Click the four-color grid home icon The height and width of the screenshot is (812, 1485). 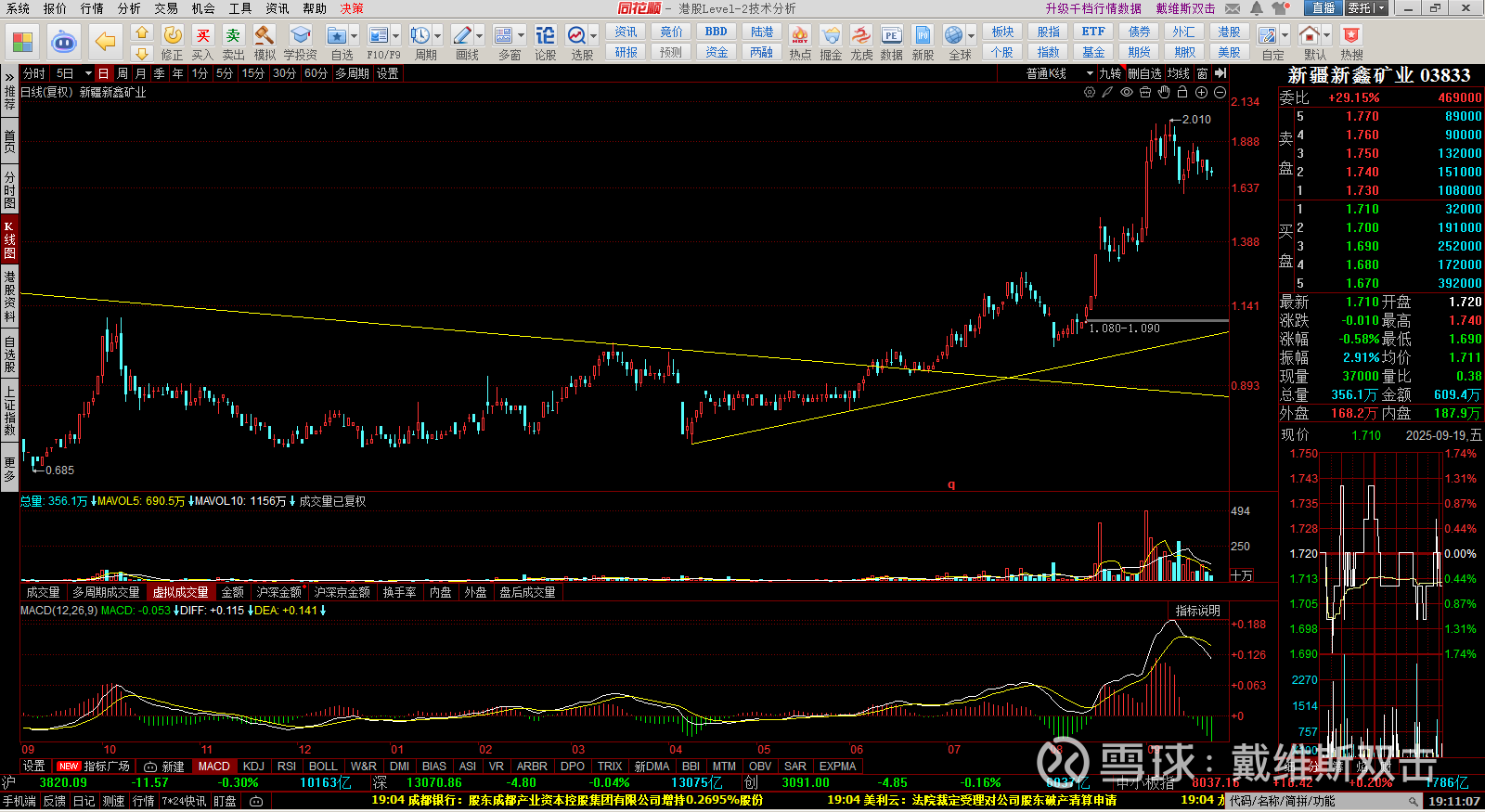click(23, 42)
